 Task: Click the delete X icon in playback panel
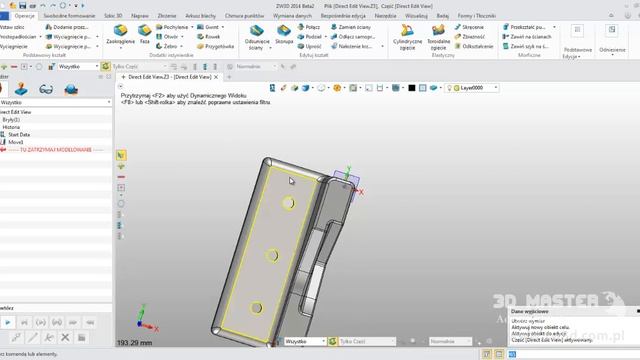(65, 338)
